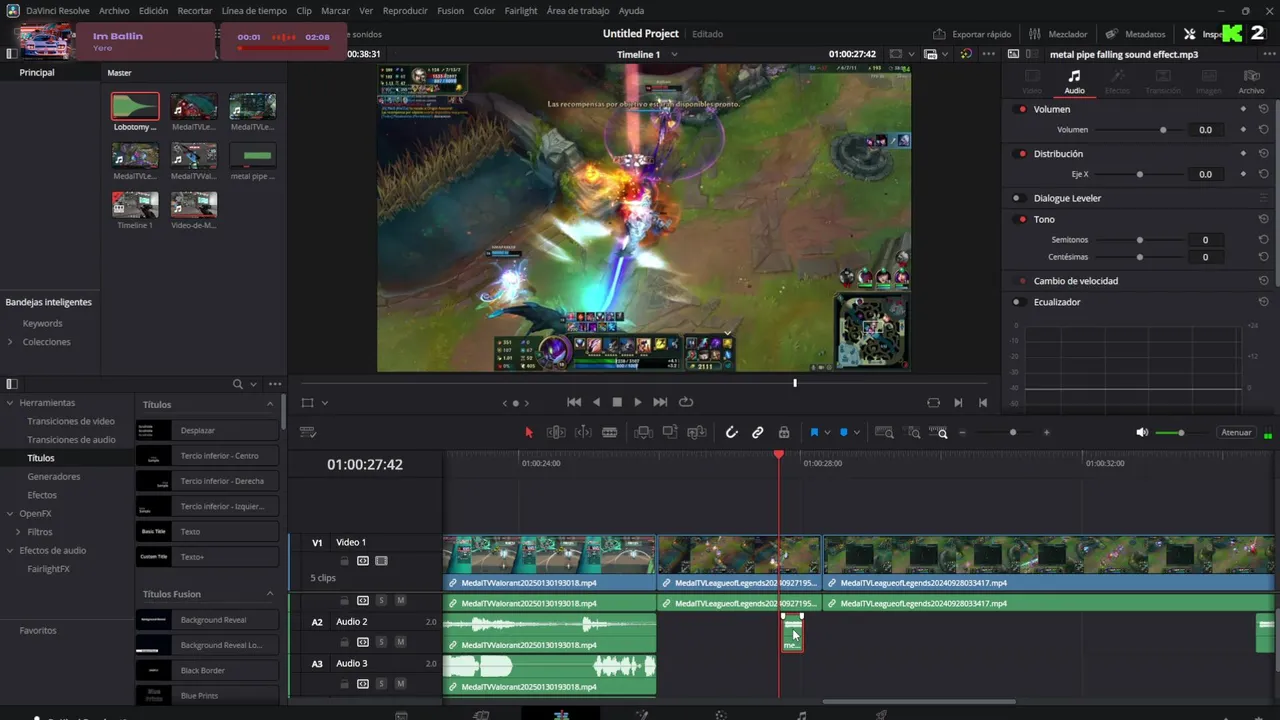This screenshot has width=1280, height=720.
Task: Click the Exportar rápido button
Action: pos(972,34)
